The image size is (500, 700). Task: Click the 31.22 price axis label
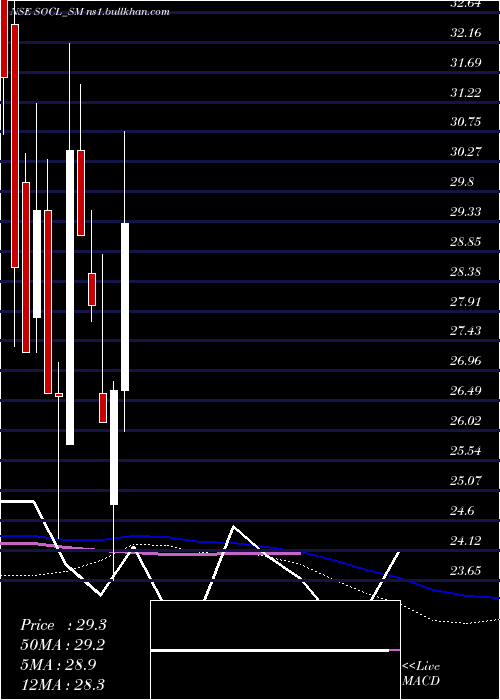(466, 92)
